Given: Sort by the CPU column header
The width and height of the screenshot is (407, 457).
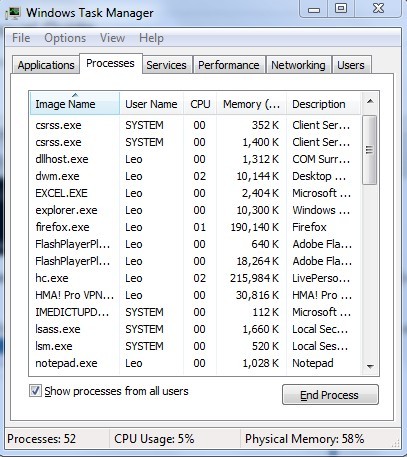Looking at the screenshot, I should click(200, 104).
